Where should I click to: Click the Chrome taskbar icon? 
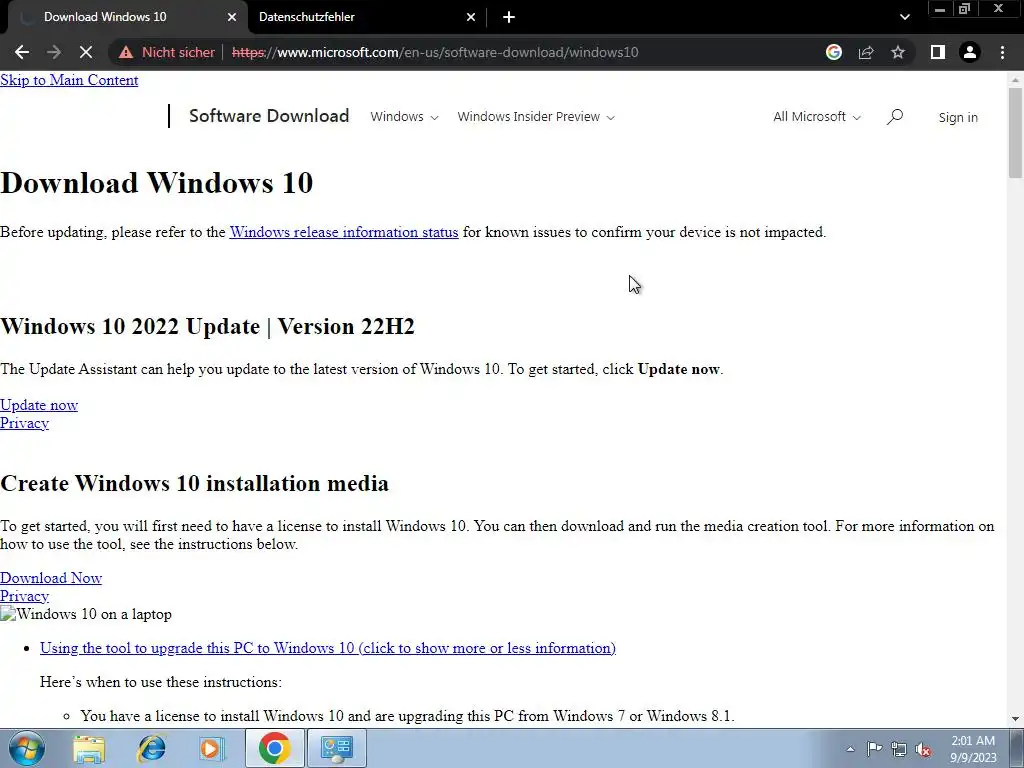(x=274, y=748)
